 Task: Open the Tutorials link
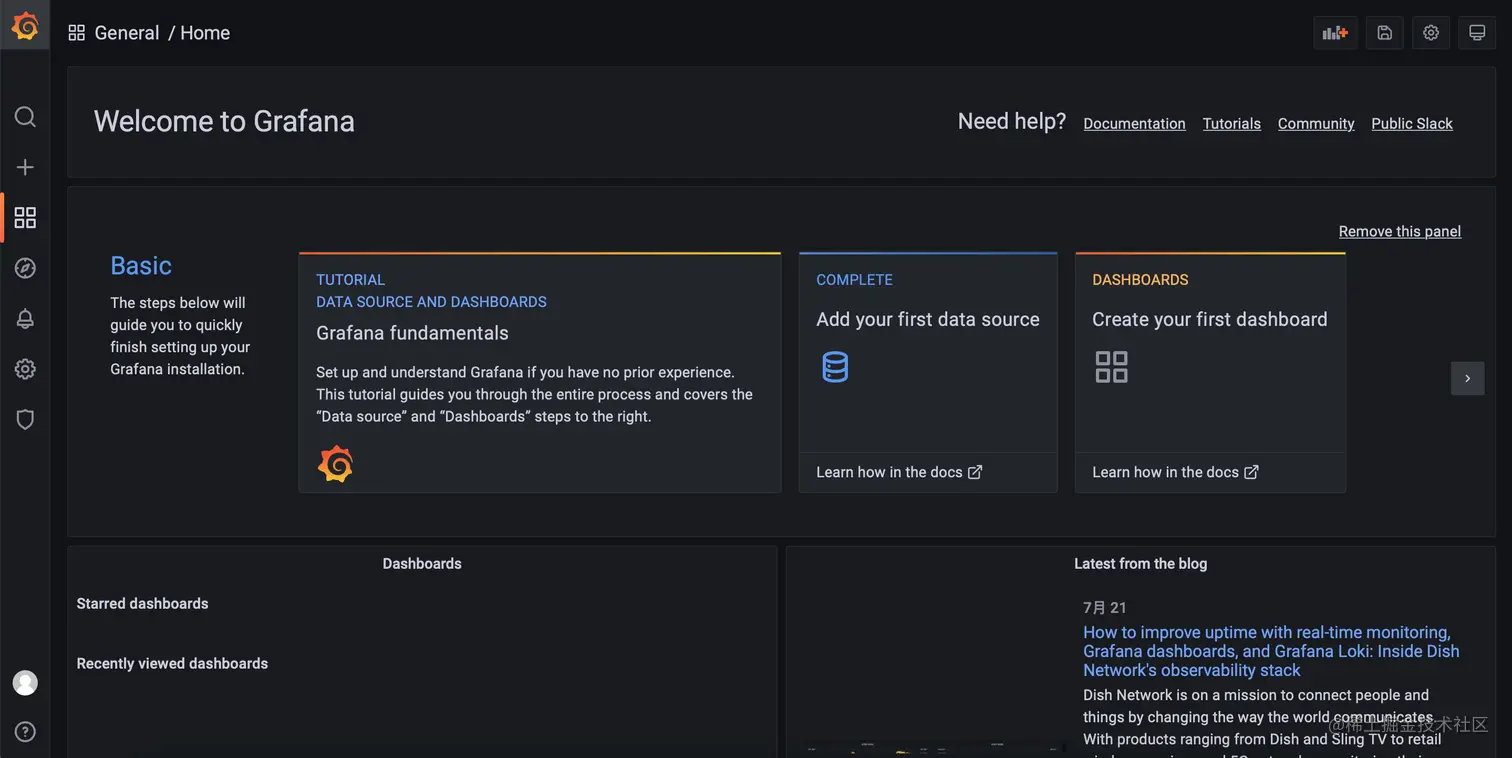pos(1231,124)
